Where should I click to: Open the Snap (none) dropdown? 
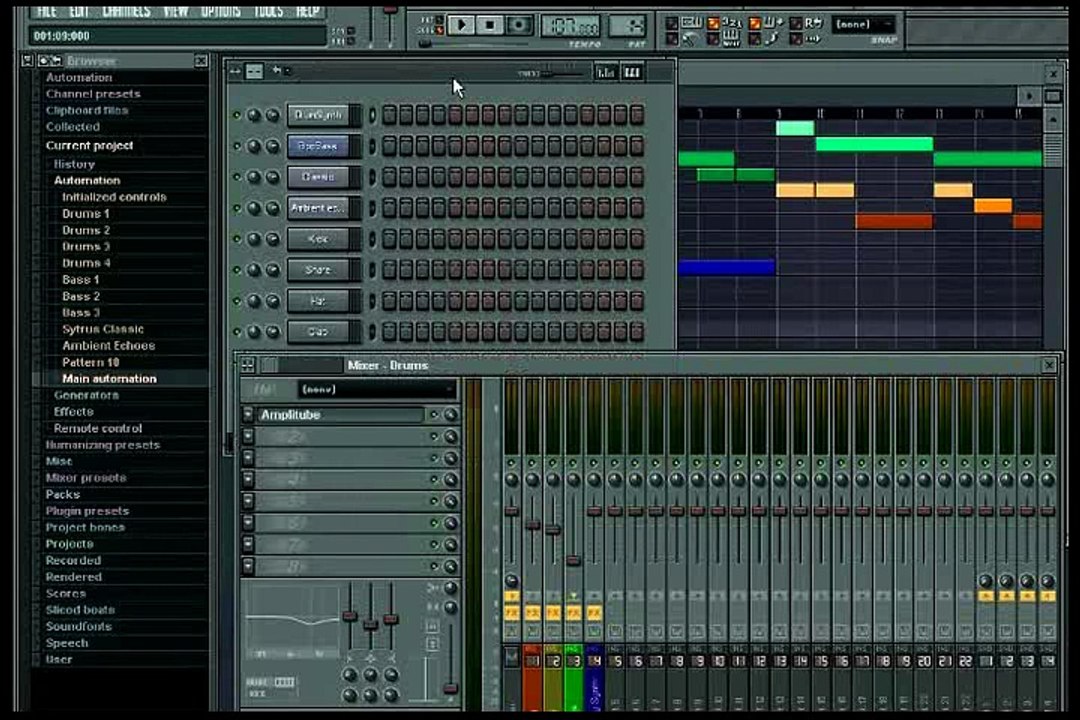coord(864,24)
